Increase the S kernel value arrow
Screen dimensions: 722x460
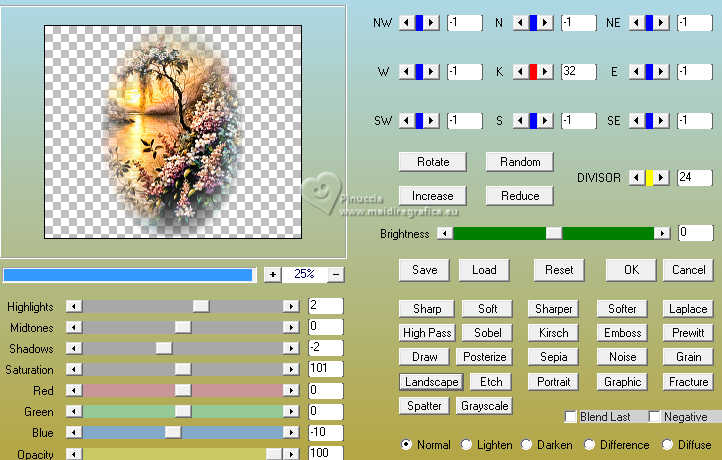point(545,121)
